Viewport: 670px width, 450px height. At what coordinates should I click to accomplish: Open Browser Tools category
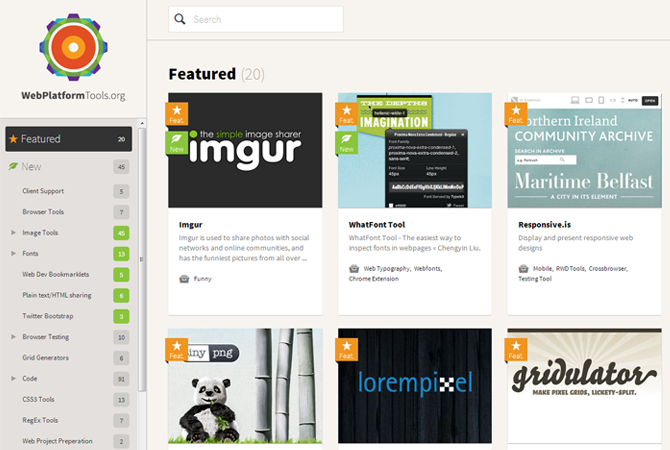[x=43, y=212]
